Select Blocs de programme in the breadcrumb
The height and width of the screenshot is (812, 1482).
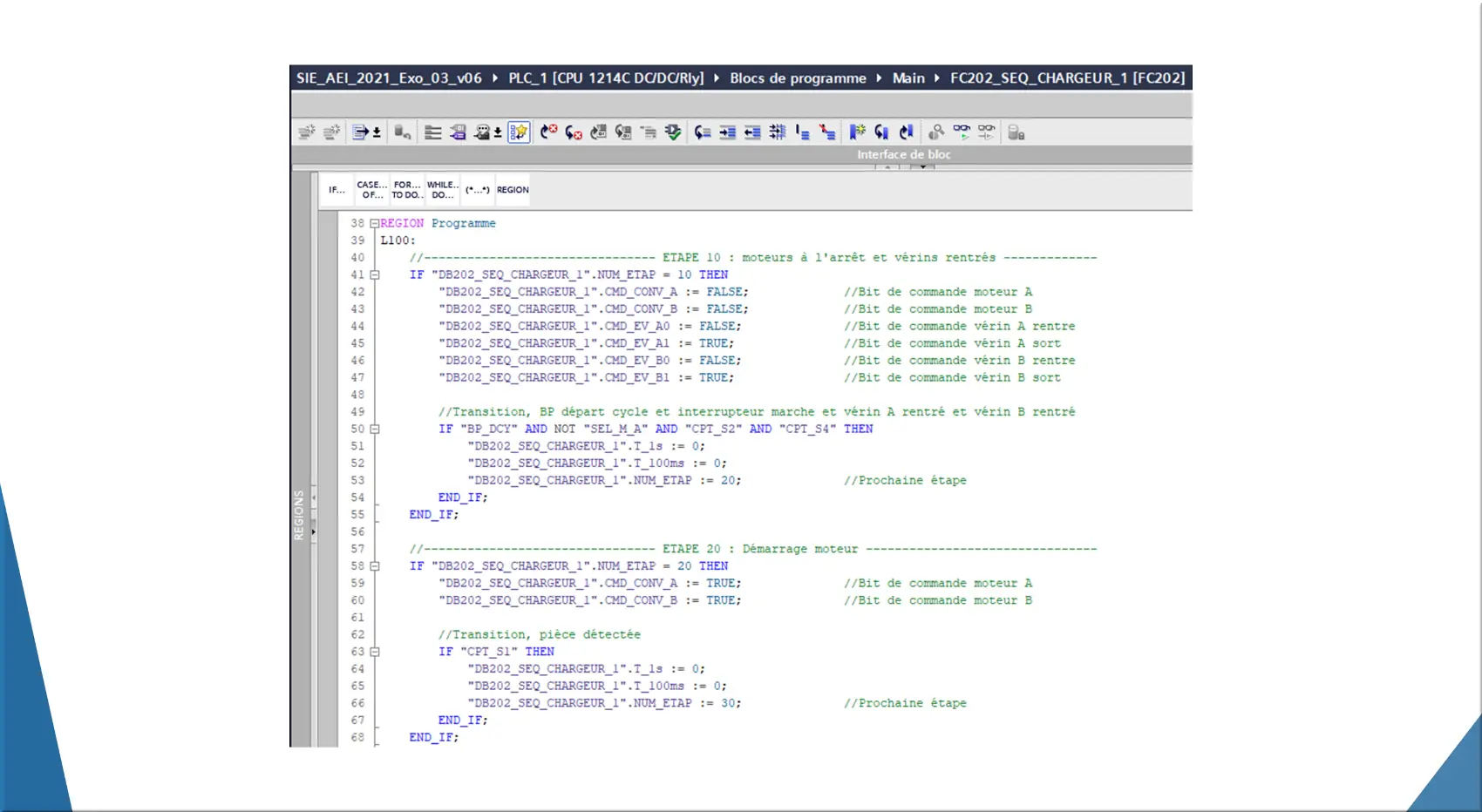(x=798, y=78)
